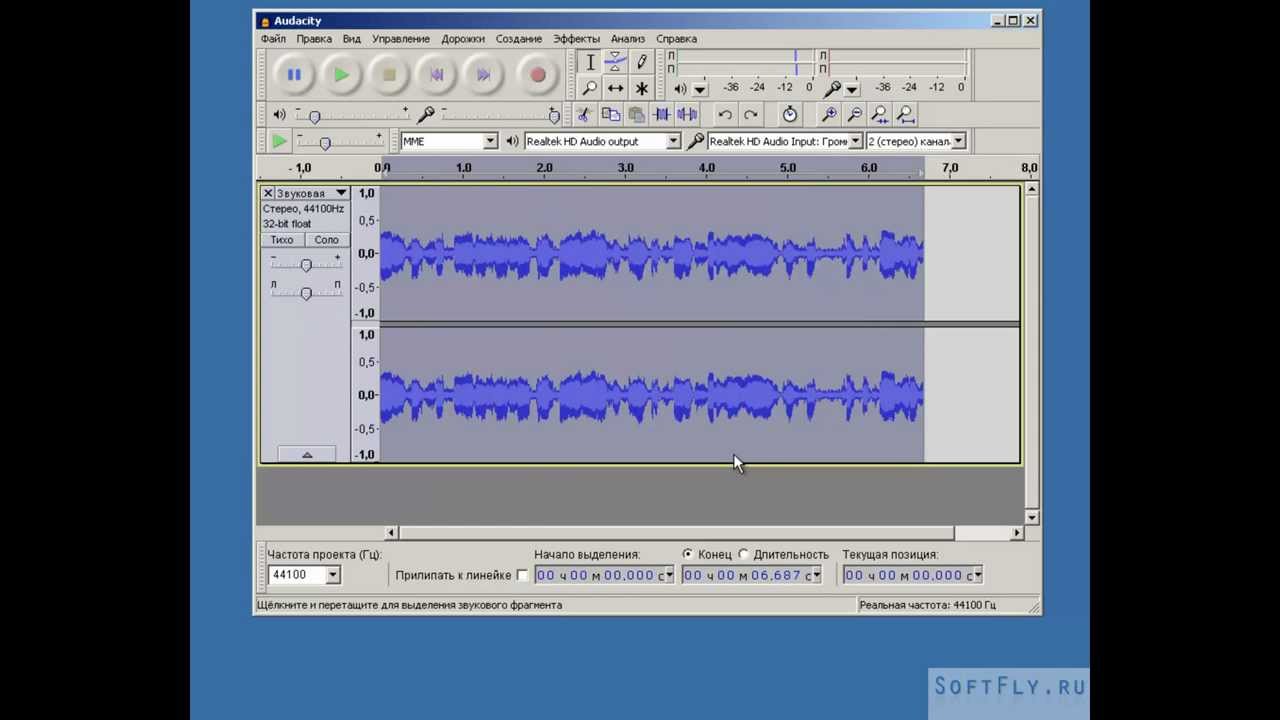The height and width of the screenshot is (720, 1280).
Task: Open the Управление menu
Action: pyautogui.click(x=401, y=39)
